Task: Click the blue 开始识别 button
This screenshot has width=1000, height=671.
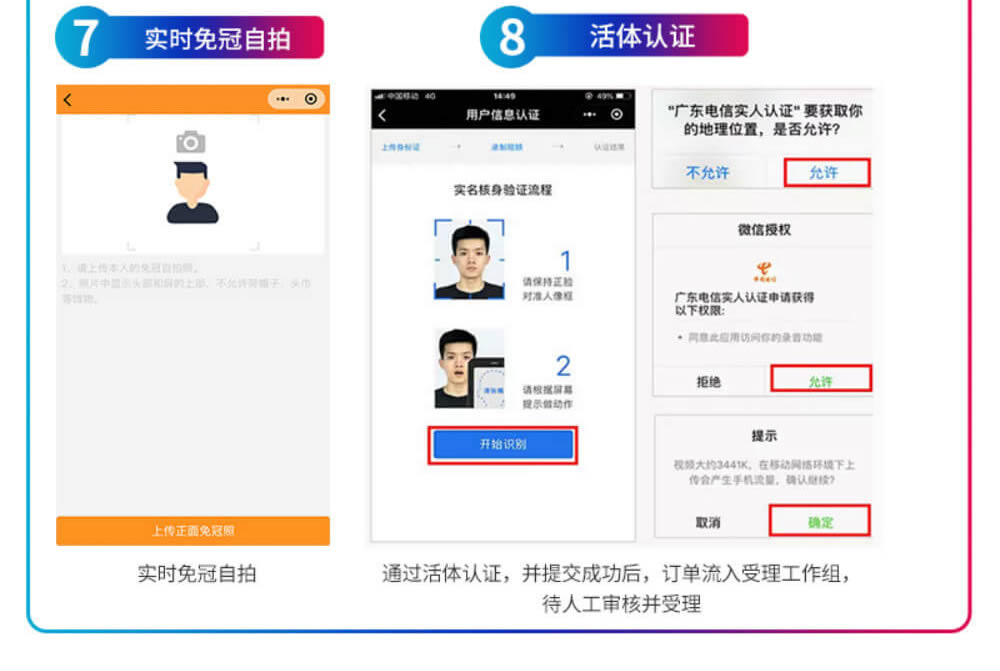Action: [x=503, y=445]
